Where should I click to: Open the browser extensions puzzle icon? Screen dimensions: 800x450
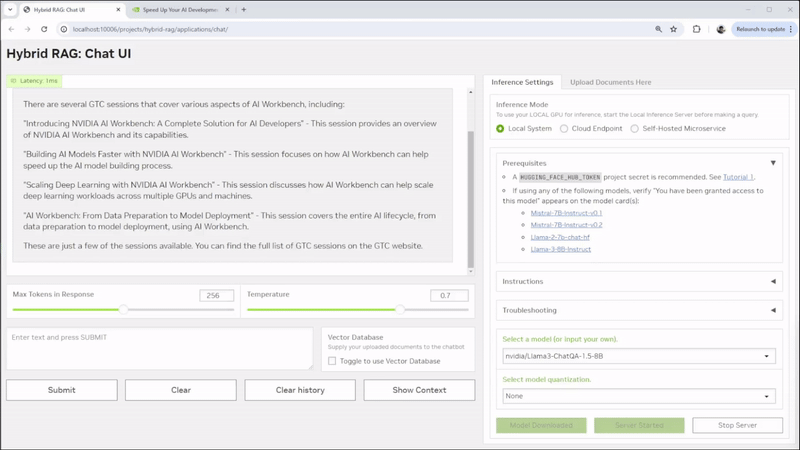click(x=696, y=29)
